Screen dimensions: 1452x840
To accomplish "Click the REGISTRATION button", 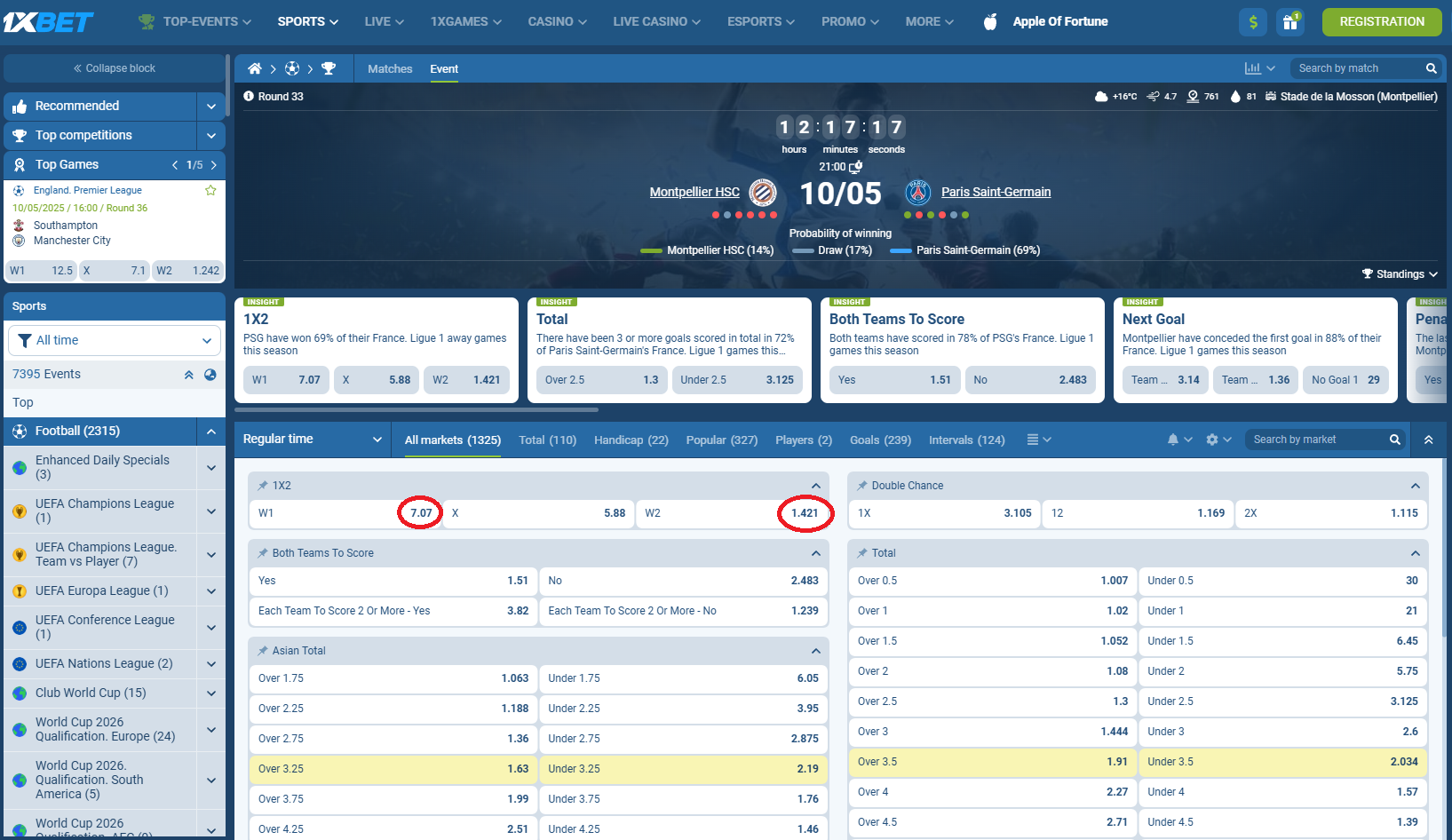I will point(1382,22).
